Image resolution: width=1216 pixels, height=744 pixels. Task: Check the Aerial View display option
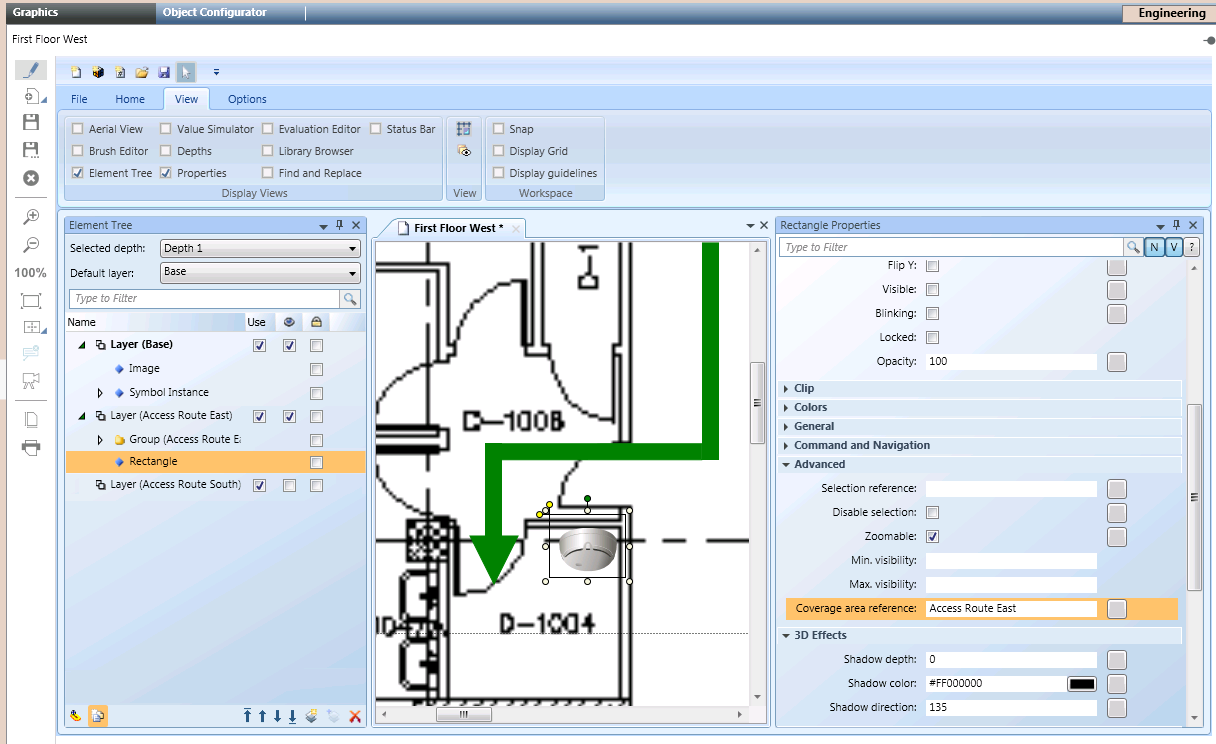click(x=77, y=128)
